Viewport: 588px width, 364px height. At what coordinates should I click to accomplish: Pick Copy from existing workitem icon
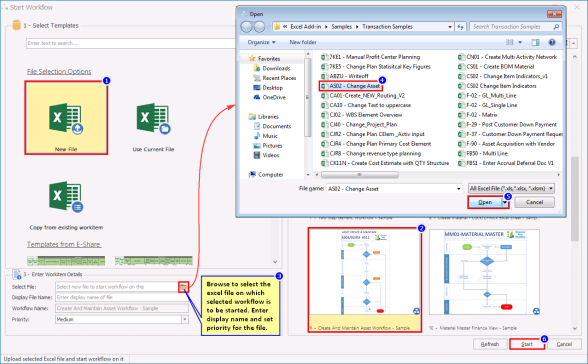pyautogui.click(x=66, y=197)
